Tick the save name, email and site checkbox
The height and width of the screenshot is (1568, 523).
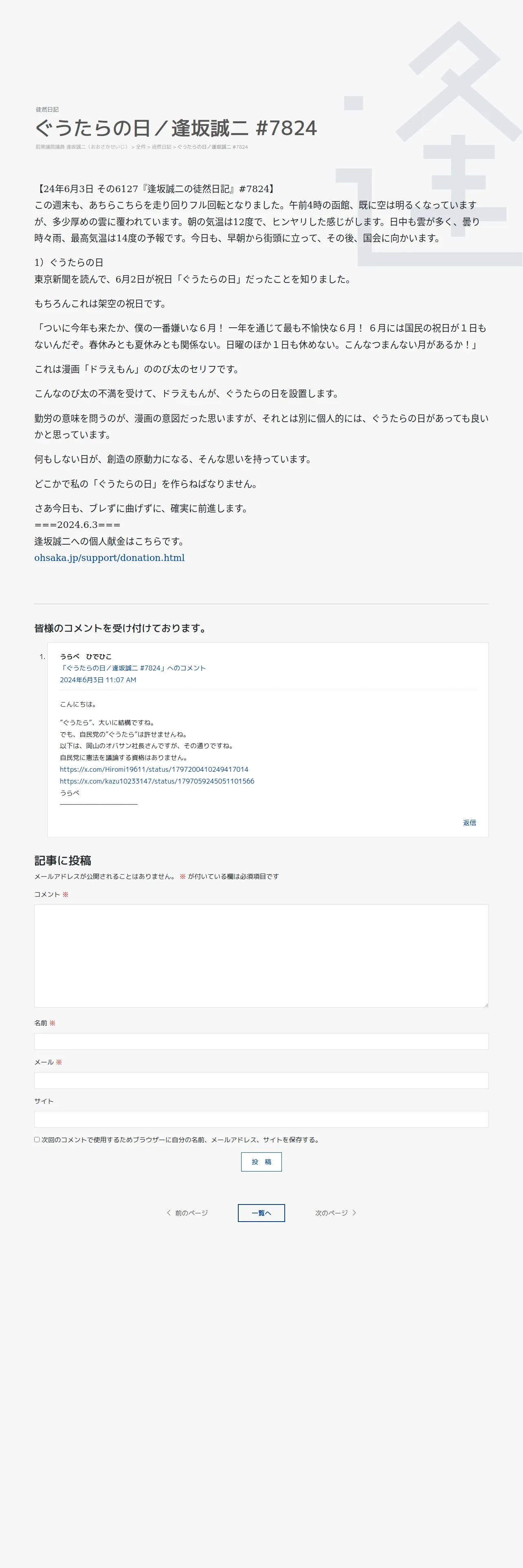pyautogui.click(x=37, y=1139)
